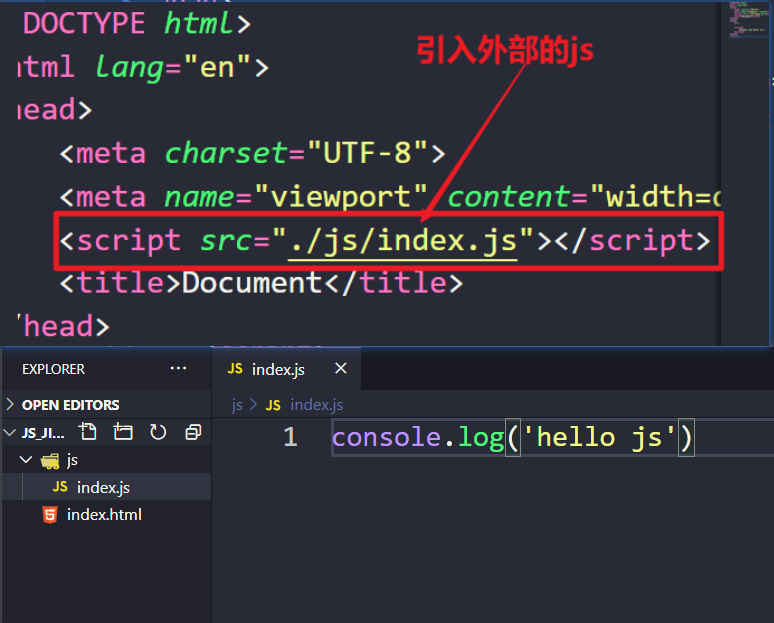
Task: Click the New Folder icon in explorer
Action: click(x=123, y=432)
